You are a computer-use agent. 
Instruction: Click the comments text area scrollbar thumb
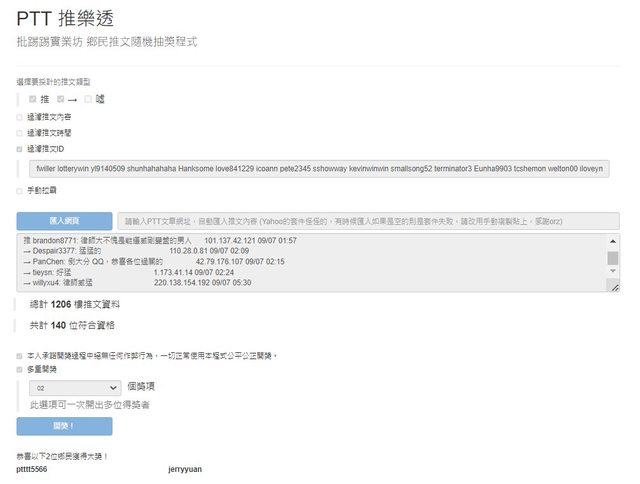point(613,258)
